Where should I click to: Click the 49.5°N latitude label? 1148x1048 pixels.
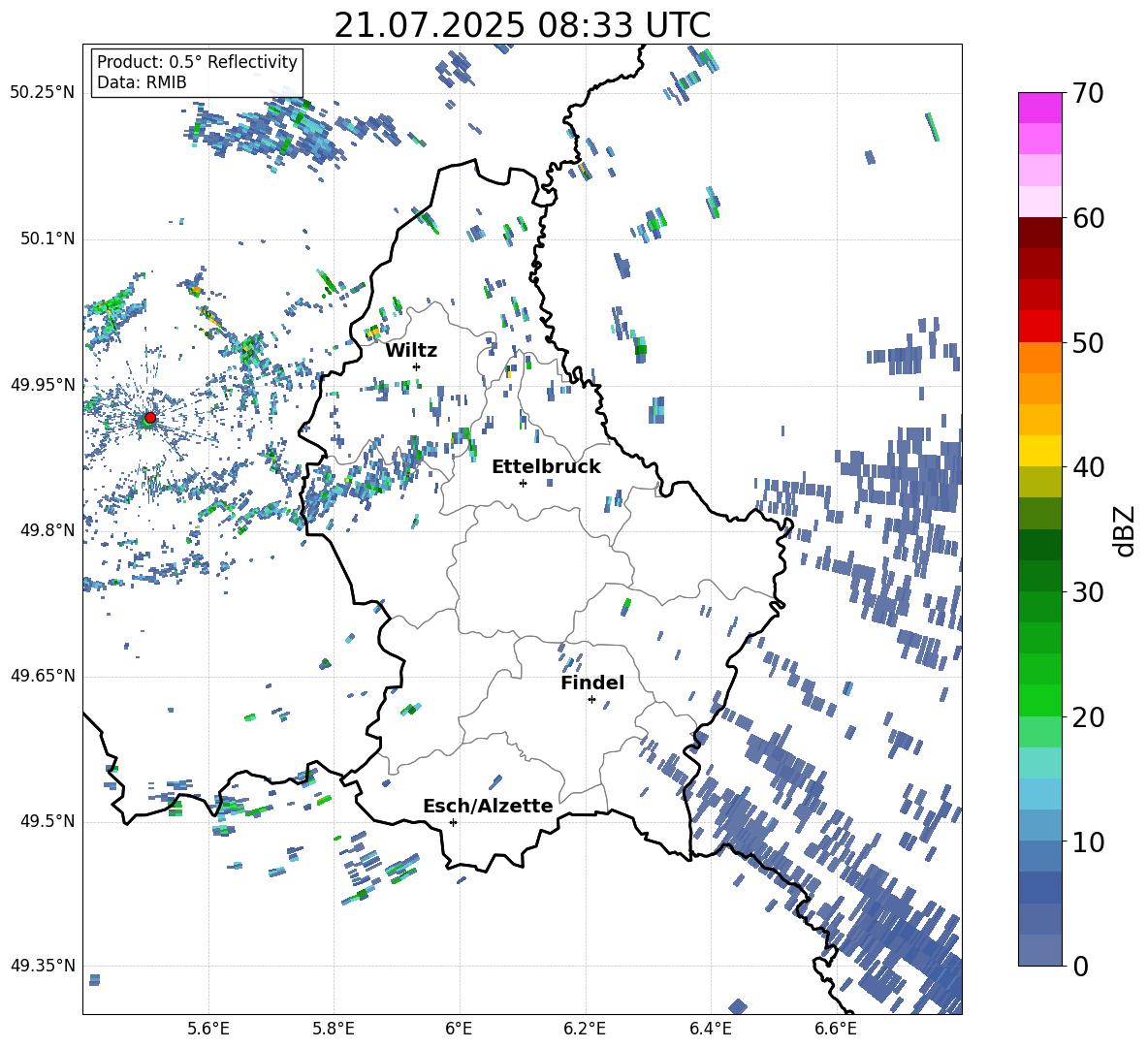(48, 821)
